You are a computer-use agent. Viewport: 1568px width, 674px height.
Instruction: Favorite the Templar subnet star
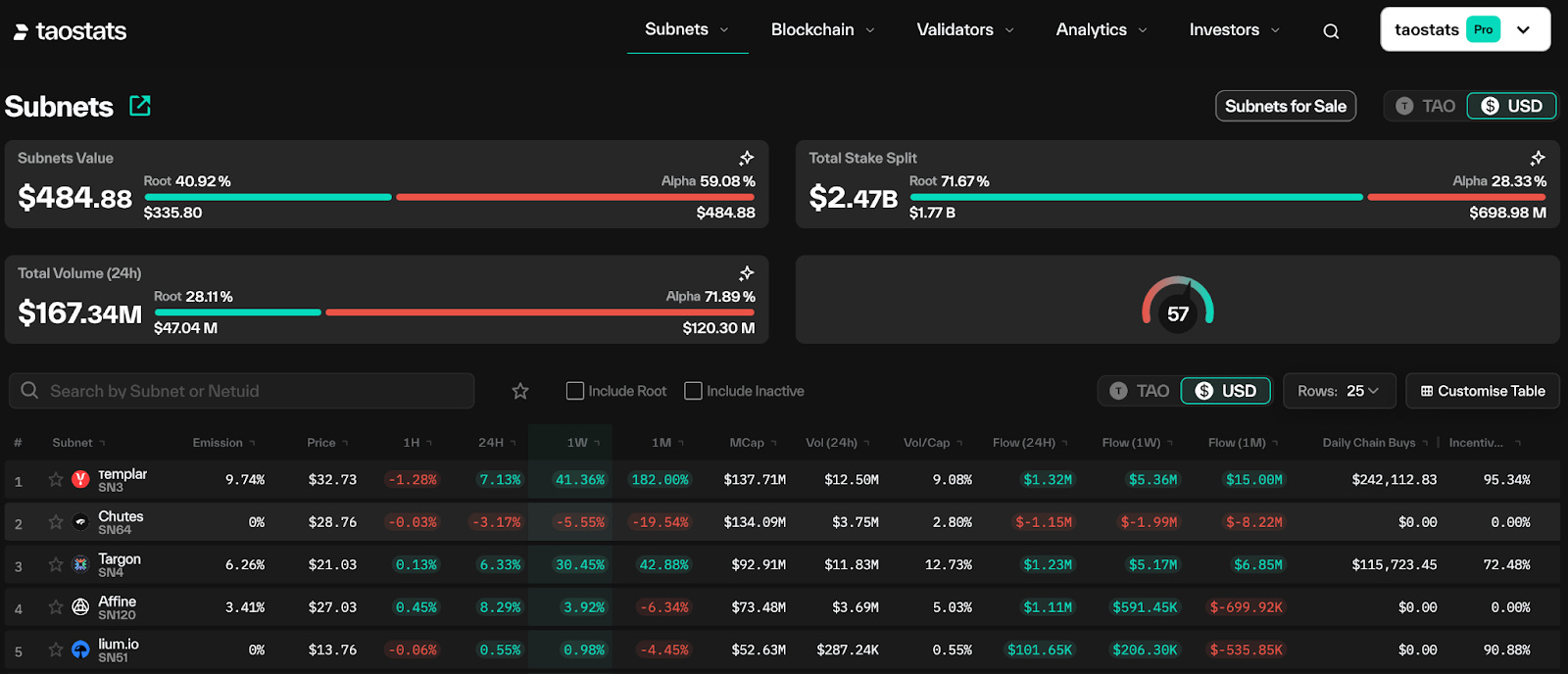point(56,479)
